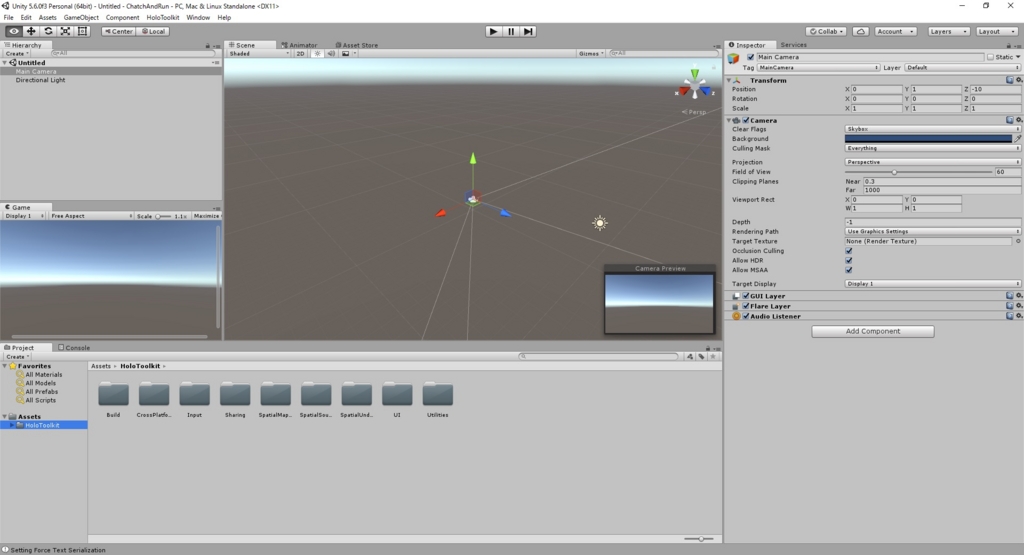Open the Utilities folder
The height and width of the screenshot is (555, 1024).
coord(438,400)
